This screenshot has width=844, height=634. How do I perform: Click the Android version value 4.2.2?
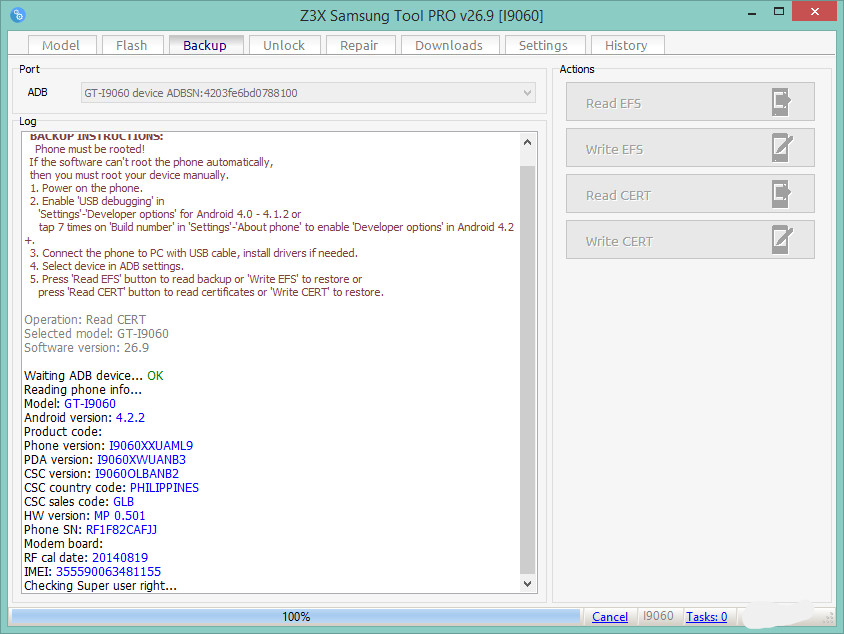pos(130,418)
